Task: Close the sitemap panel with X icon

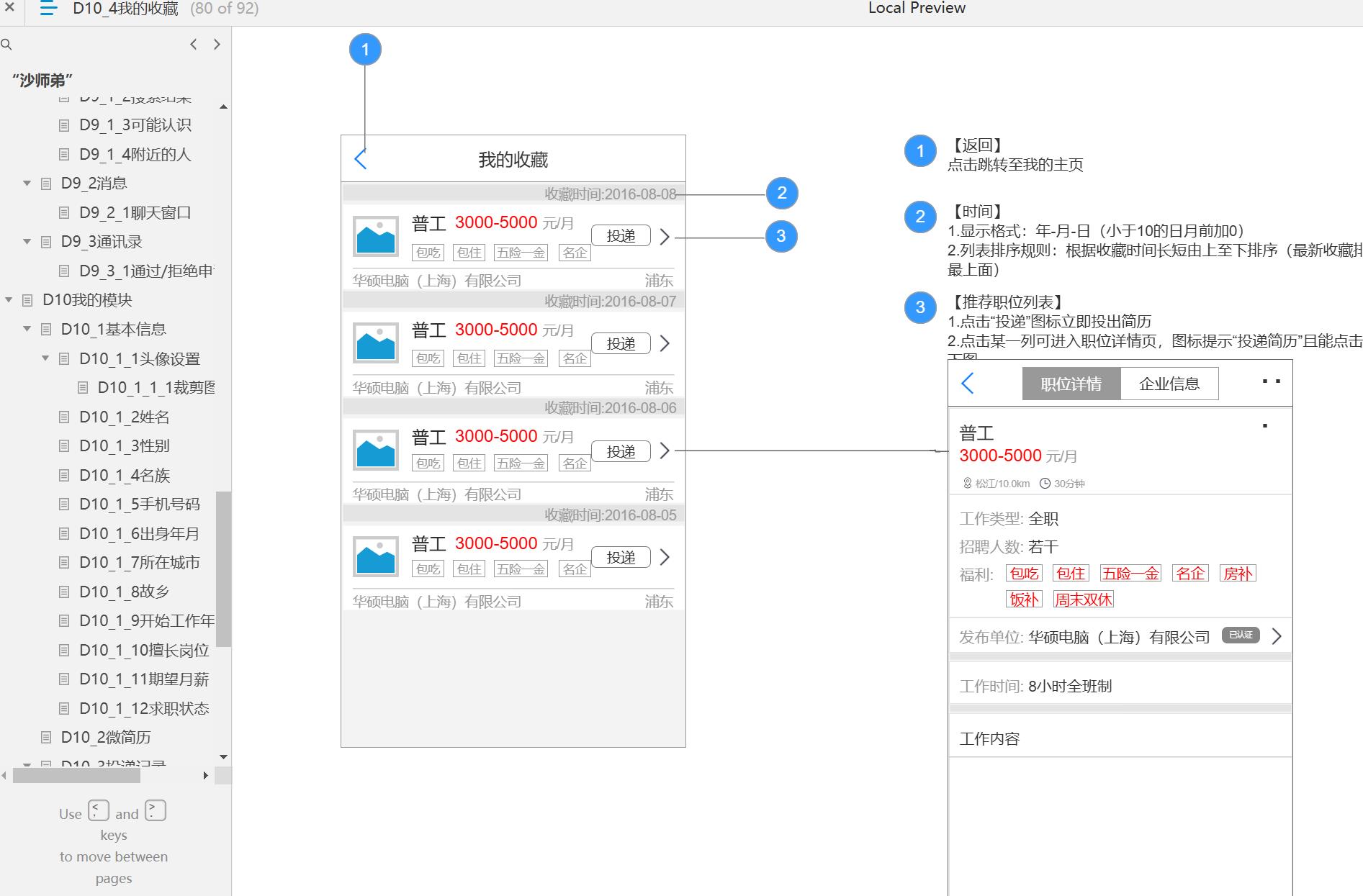Action: [9, 8]
